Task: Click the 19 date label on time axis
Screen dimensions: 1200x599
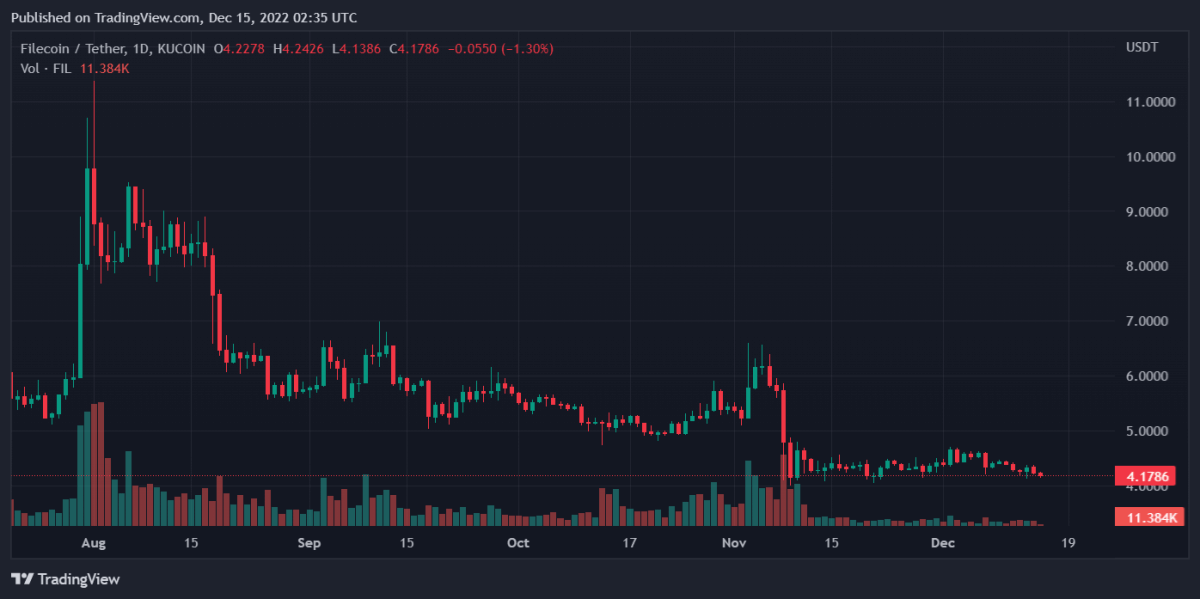Action: pyautogui.click(x=1068, y=543)
